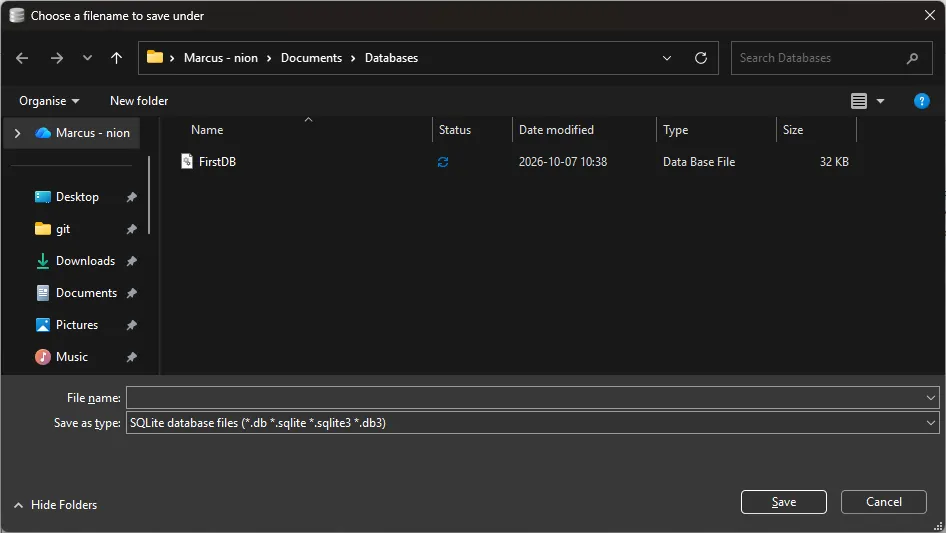Open the Organise menu

tap(49, 101)
